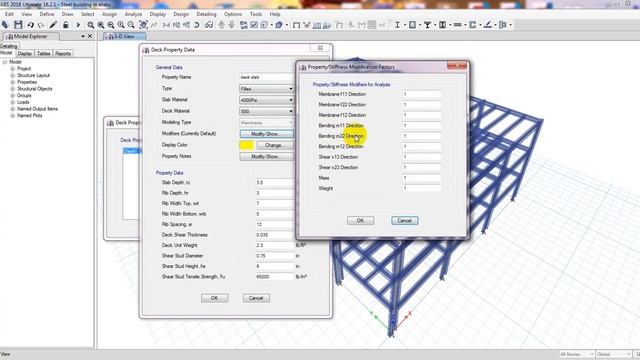Screen dimensions: 640x360
Task: Select the Named Plots tree item
Action: click(29, 116)
